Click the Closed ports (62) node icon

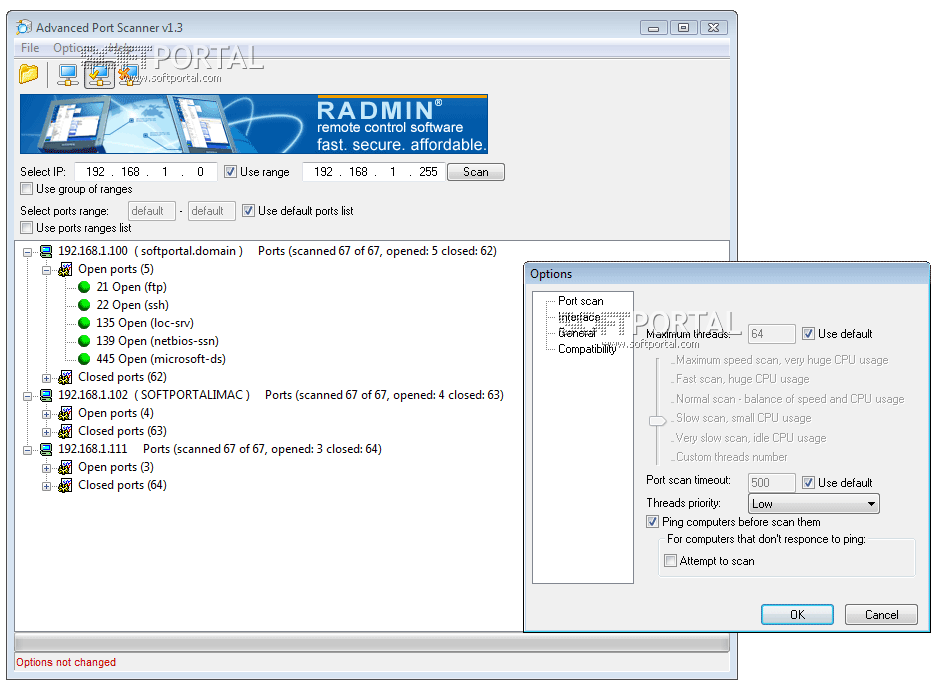[x=65, y=378]
